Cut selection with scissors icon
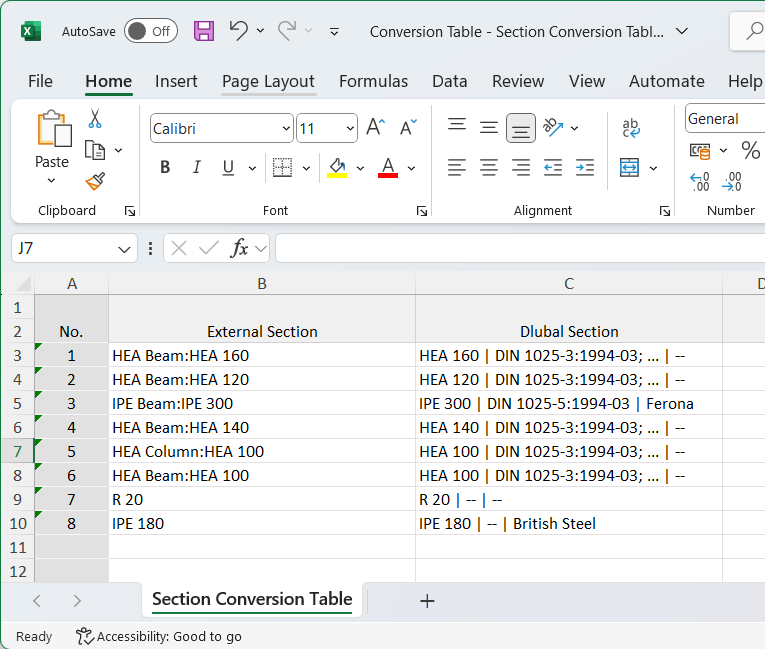Viewport: 765px width, 649px height. tap(95, 119)
